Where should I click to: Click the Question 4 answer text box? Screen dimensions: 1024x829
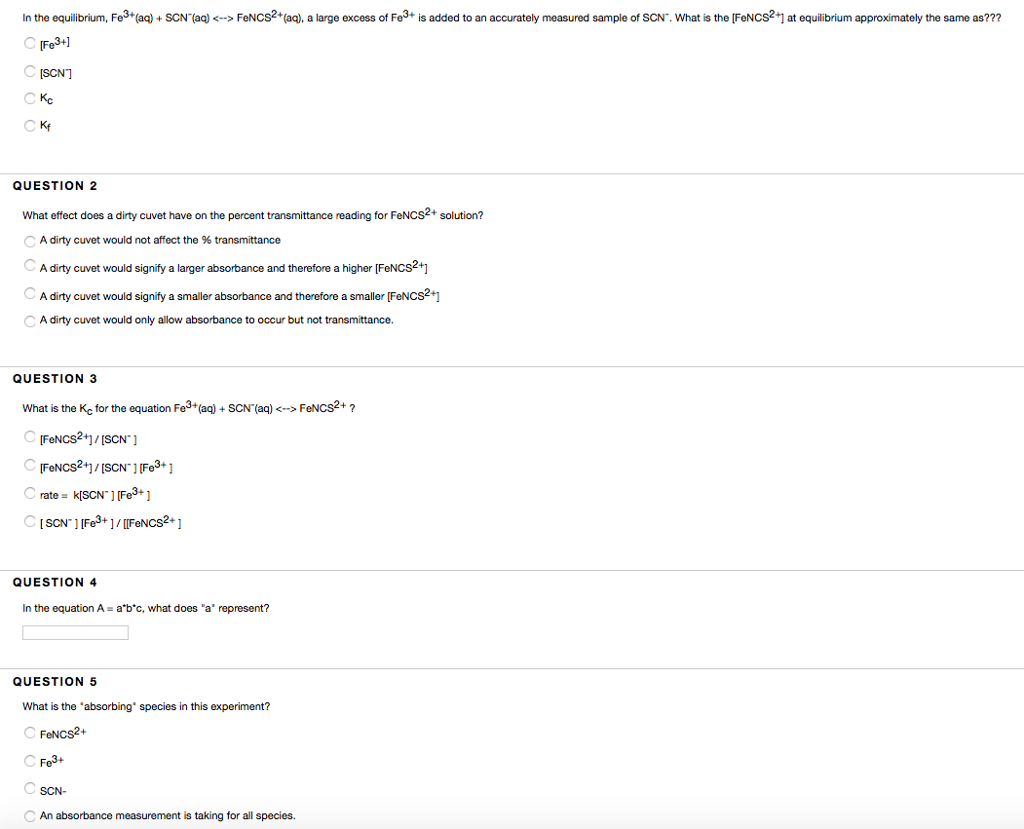coord(74,631)
